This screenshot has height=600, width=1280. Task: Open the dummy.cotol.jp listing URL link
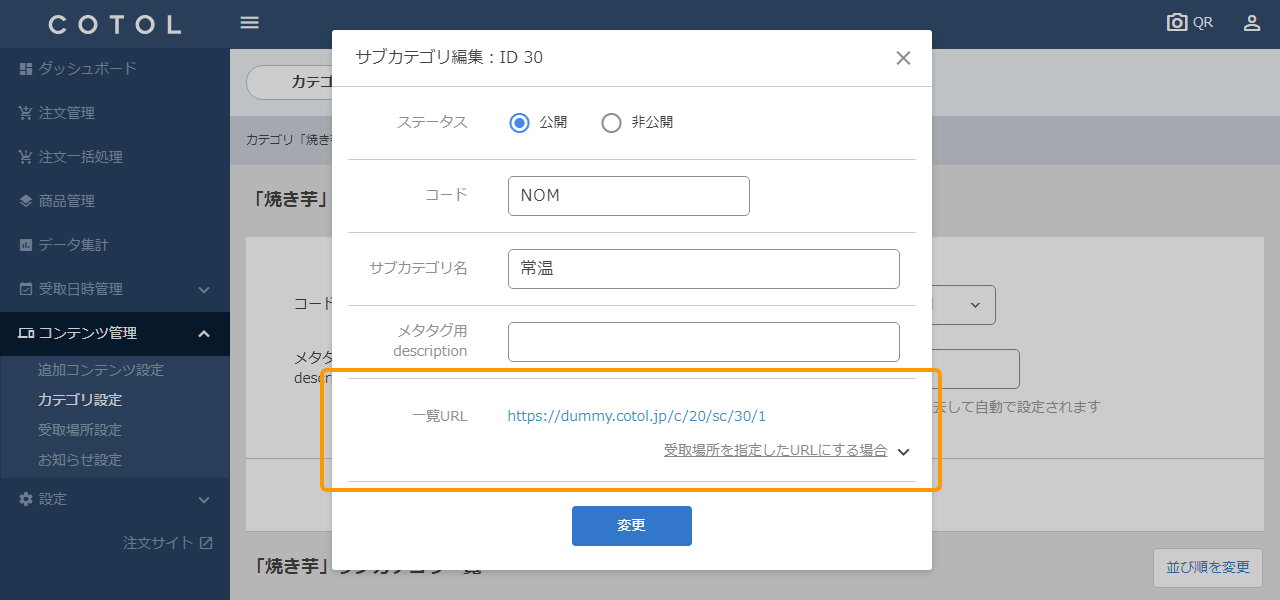[636, 415]
